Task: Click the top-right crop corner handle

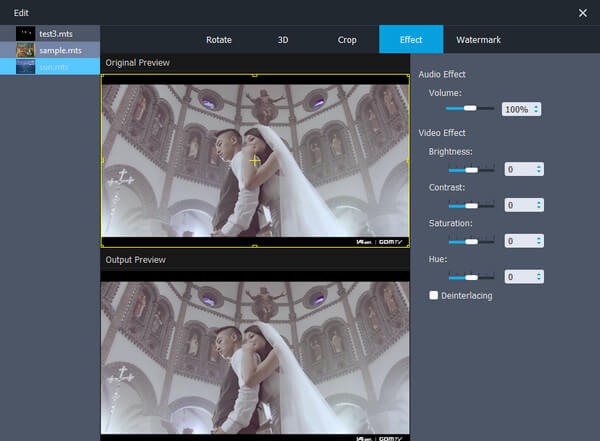Action: point(408,76)
